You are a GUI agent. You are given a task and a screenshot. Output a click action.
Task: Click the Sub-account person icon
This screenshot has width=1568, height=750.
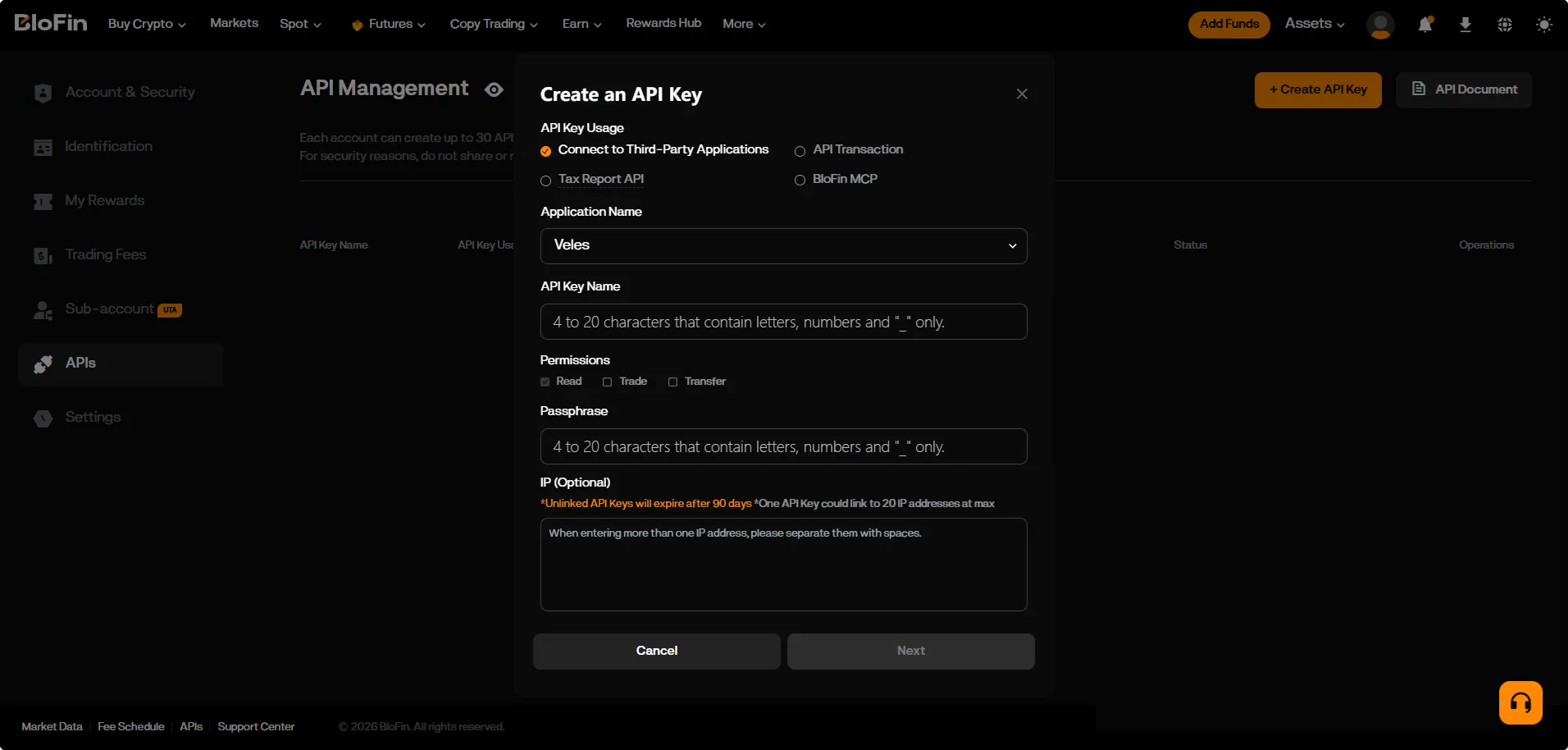pos(43,309)
